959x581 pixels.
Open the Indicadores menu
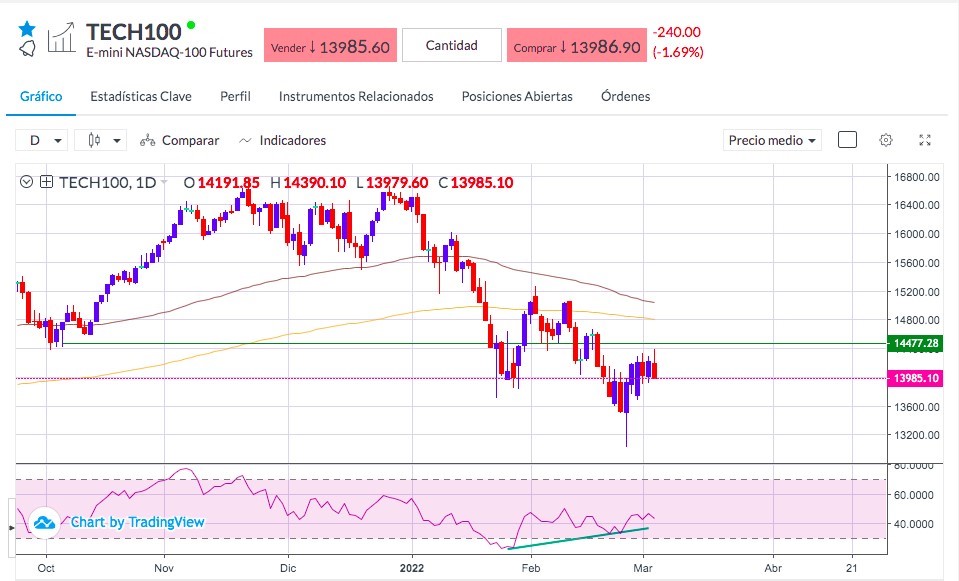282,140
